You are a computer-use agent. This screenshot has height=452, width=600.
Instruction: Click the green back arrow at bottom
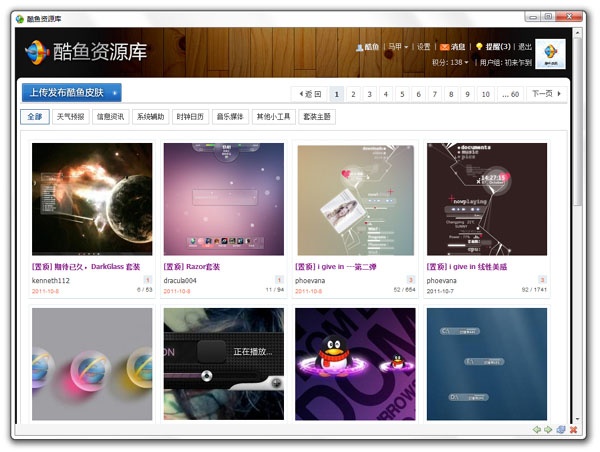[x=536, y=429]
